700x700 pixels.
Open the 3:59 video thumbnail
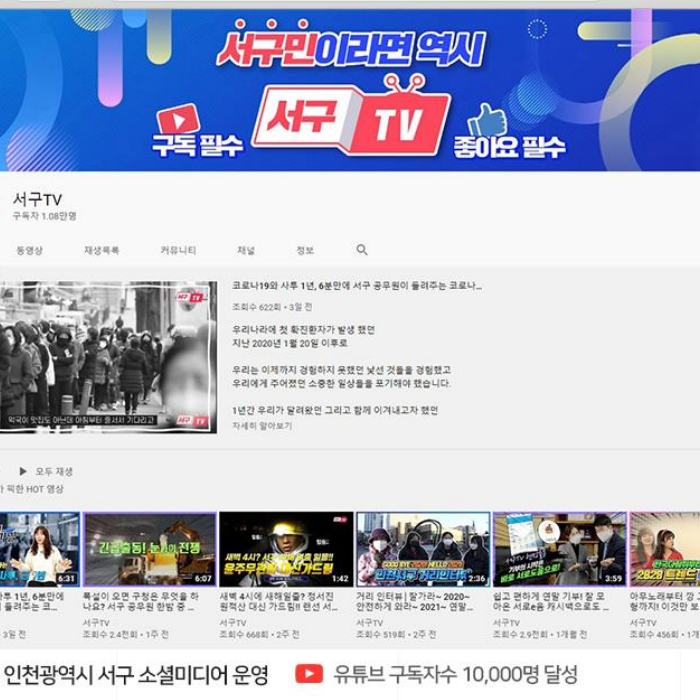(559, 549)
